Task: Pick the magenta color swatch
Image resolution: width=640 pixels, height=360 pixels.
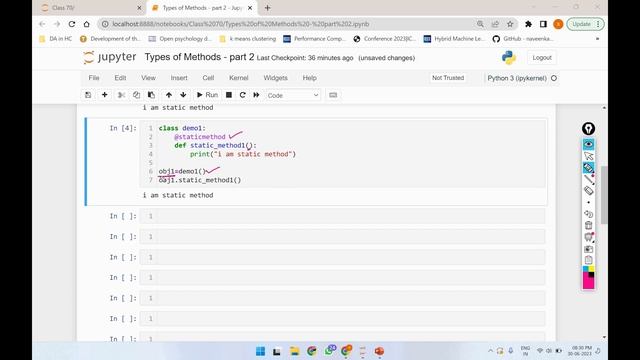Action: click(588, 281)
